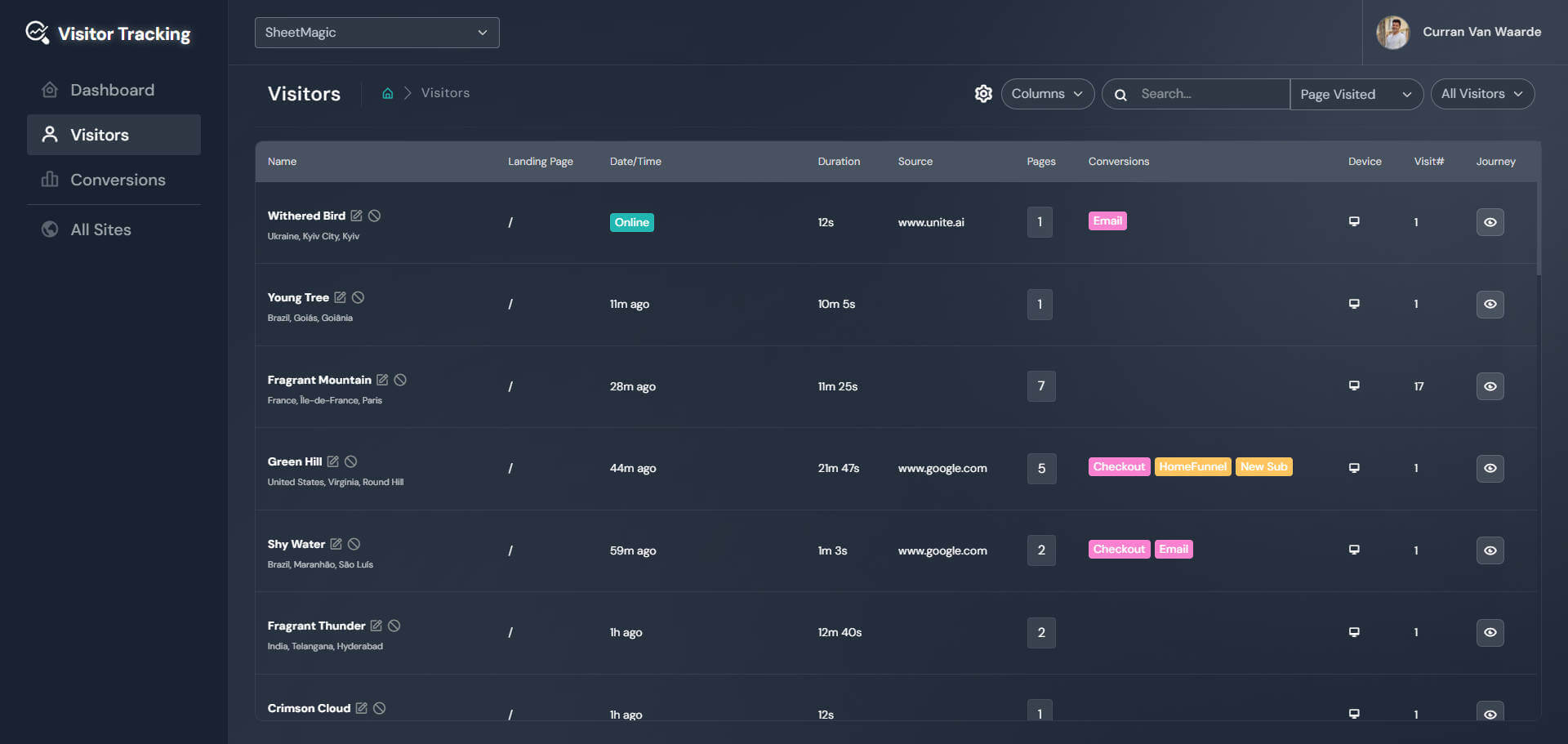1568x744 pixels.
Task: Block the visitor Fragrant Mountain
Action: [400, 379]
